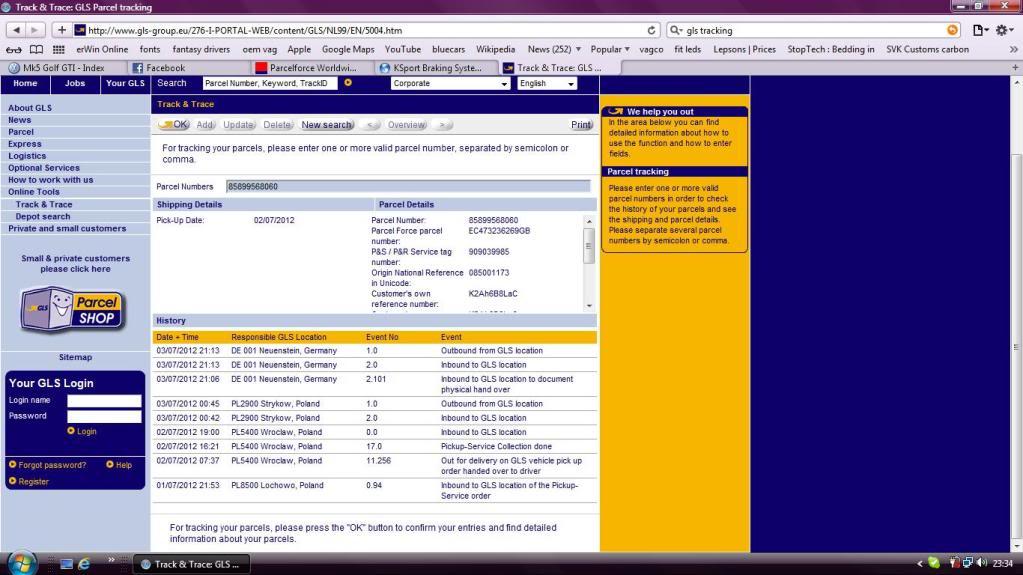Screen dimensions: 1023x575
Task: Open the Home menu item
Action: pyautogui.click(x=25, y=84)
